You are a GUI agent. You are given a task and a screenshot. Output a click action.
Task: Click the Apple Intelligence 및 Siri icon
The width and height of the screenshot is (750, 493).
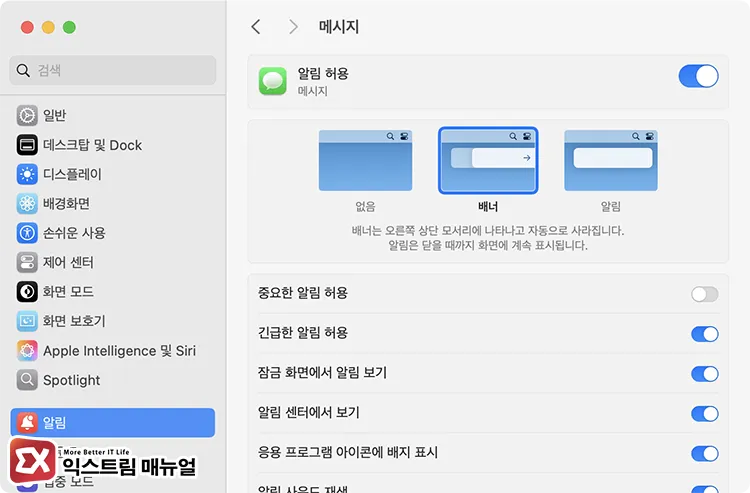point(27,351)
